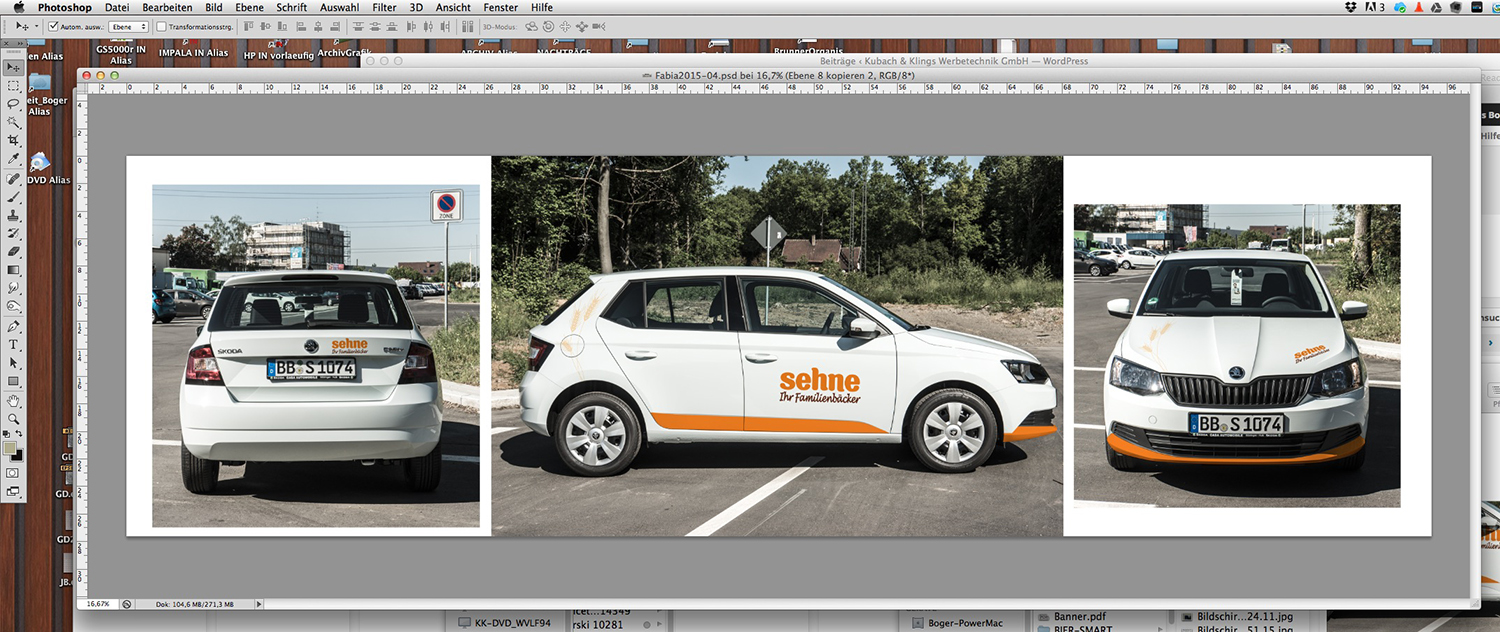Select the Type tool
This screenshot has width=1500, height=632.
[13, 344]
